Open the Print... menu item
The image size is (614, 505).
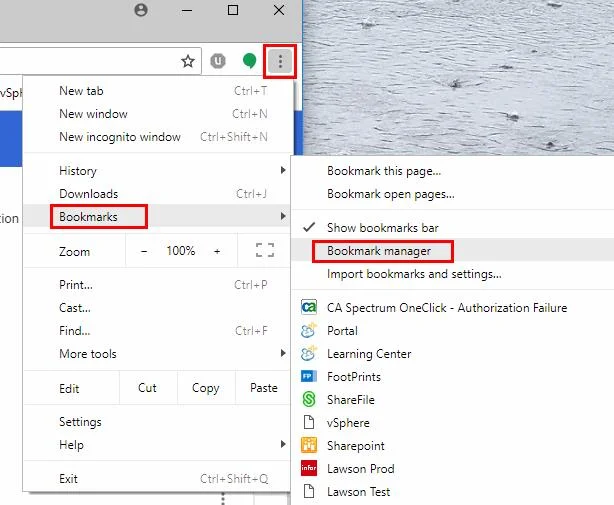click(157, 285)
